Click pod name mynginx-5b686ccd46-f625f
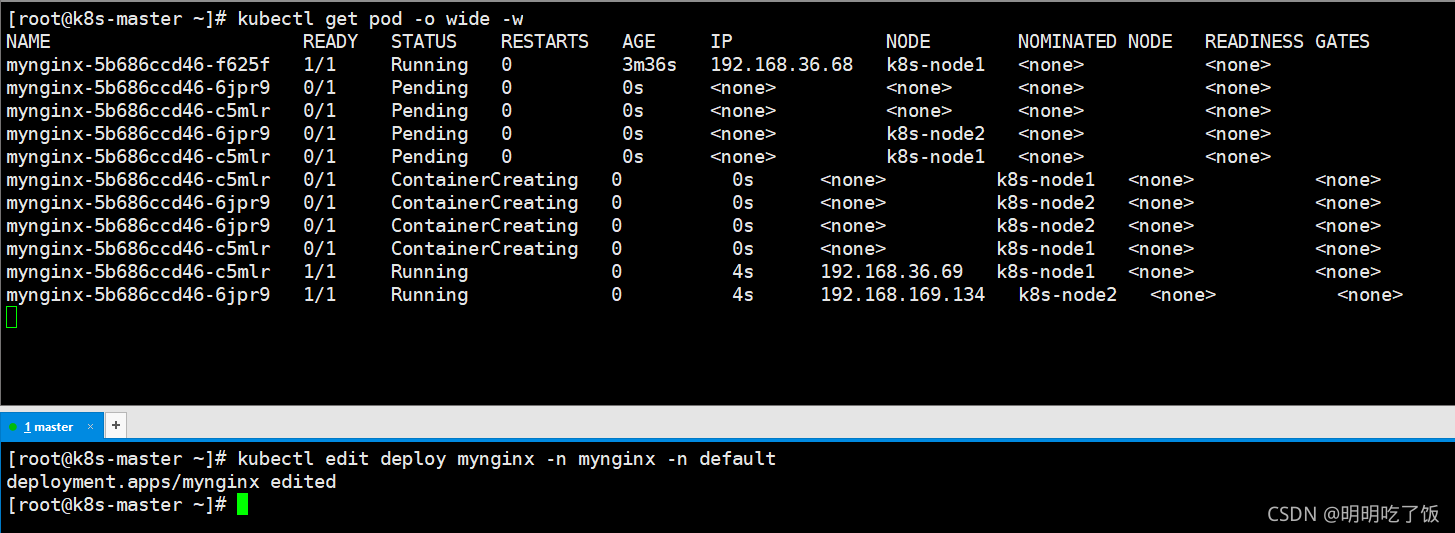 (x=138, y=65)
